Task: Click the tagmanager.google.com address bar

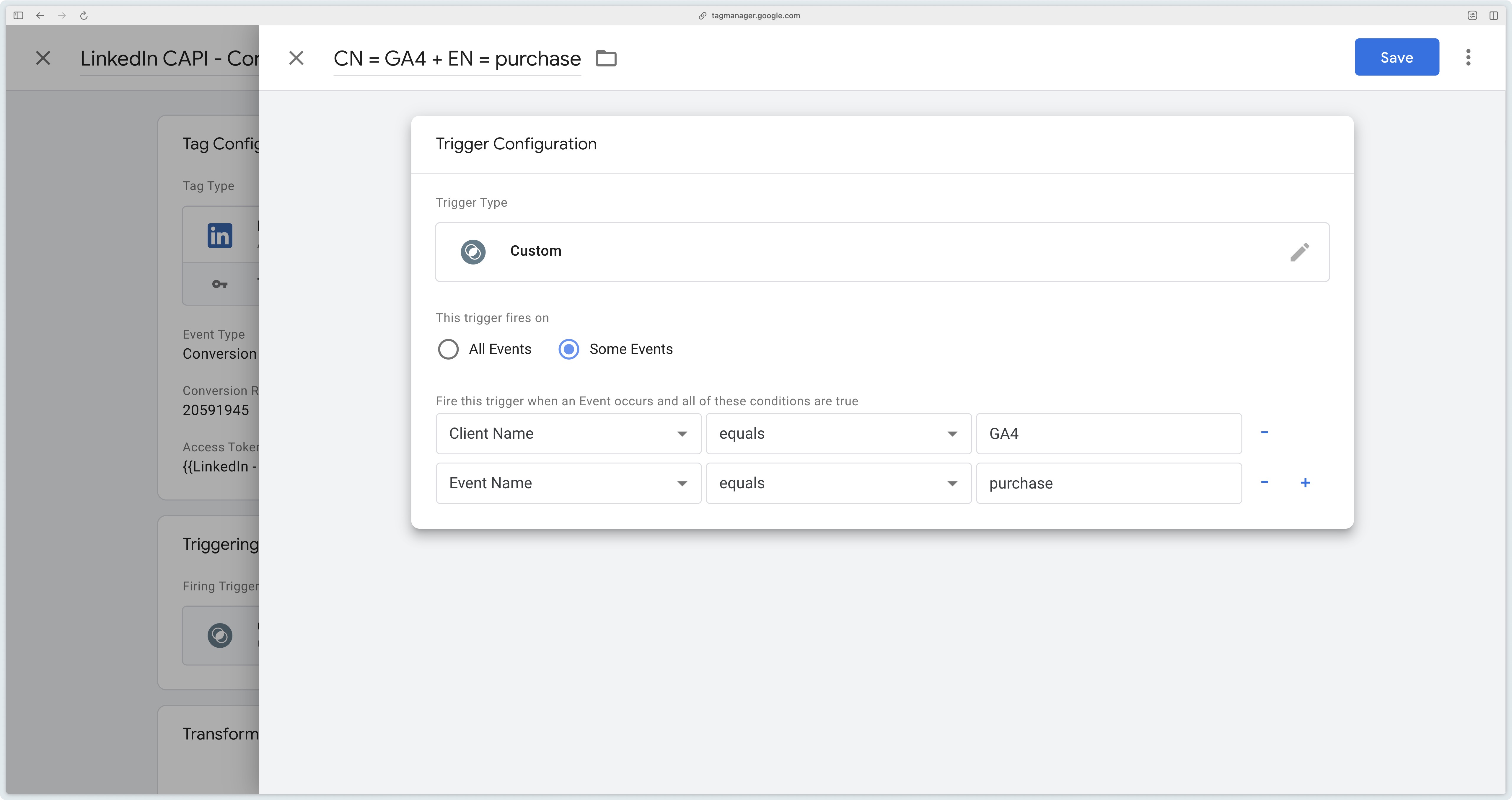Action: click(x=755, y=16)
